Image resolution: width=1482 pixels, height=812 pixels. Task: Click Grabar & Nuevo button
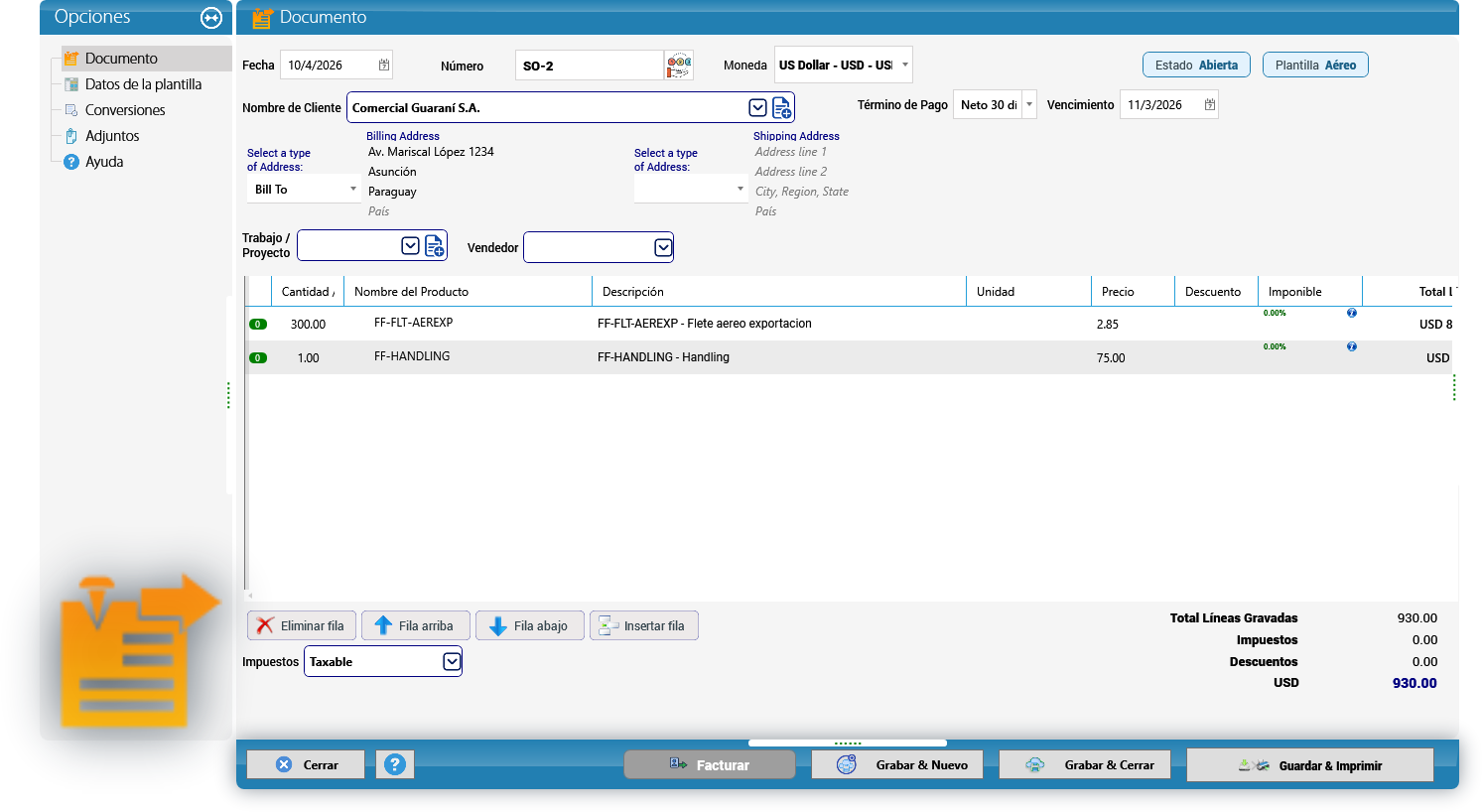pyautogui.click(x=897, y=764)
